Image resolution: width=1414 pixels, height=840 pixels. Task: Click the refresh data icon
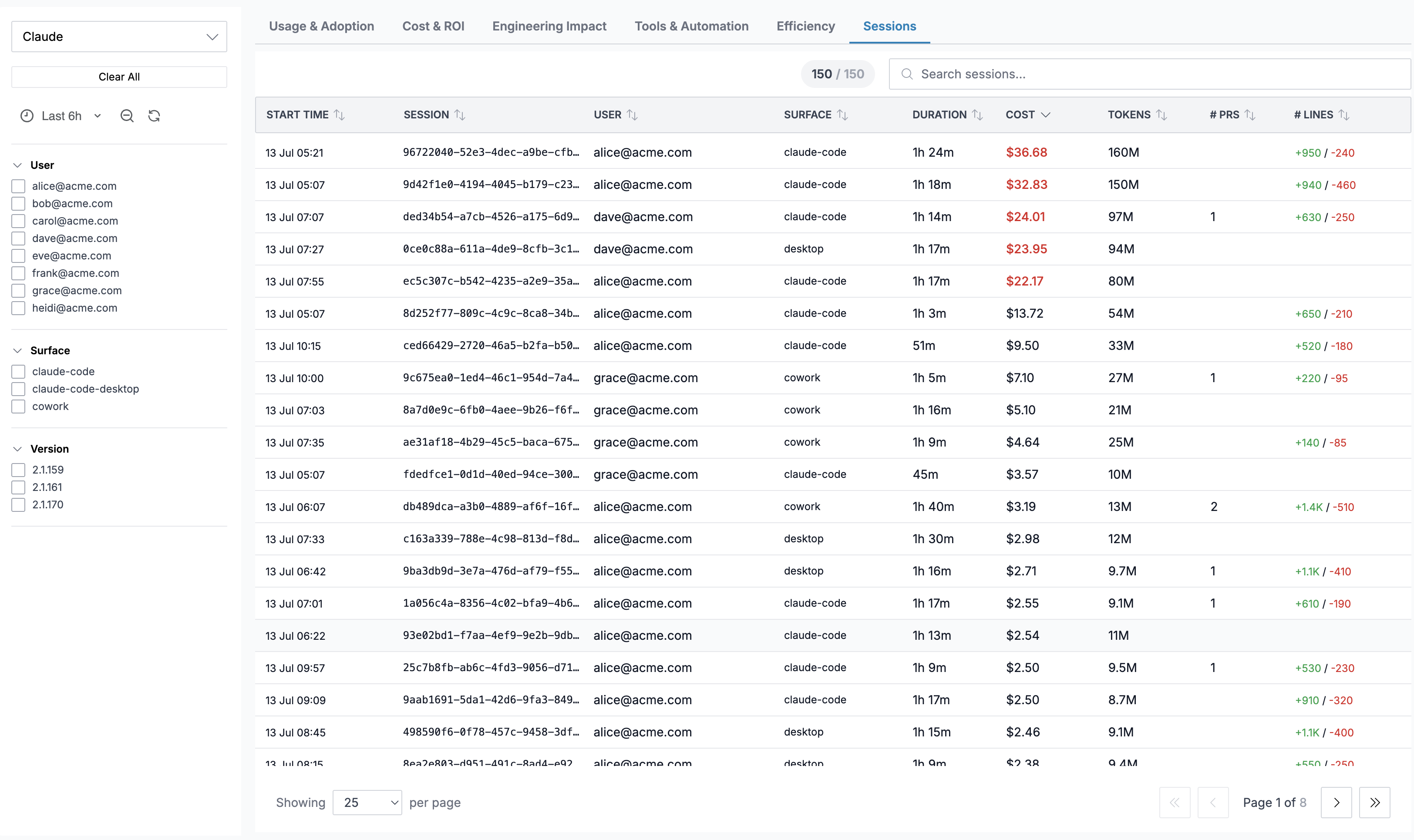tap(154, 116)
